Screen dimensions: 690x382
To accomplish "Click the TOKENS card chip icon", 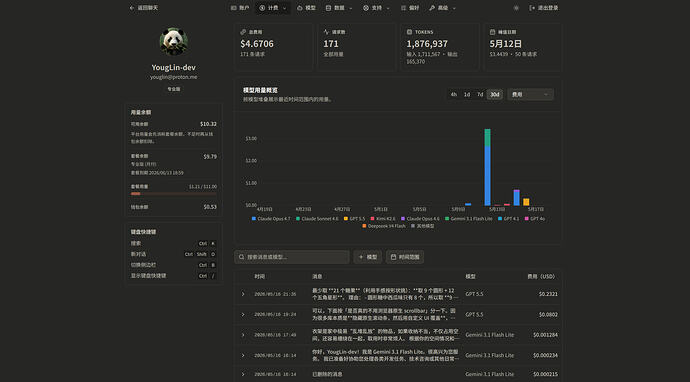I will click(x=409, y=32).
